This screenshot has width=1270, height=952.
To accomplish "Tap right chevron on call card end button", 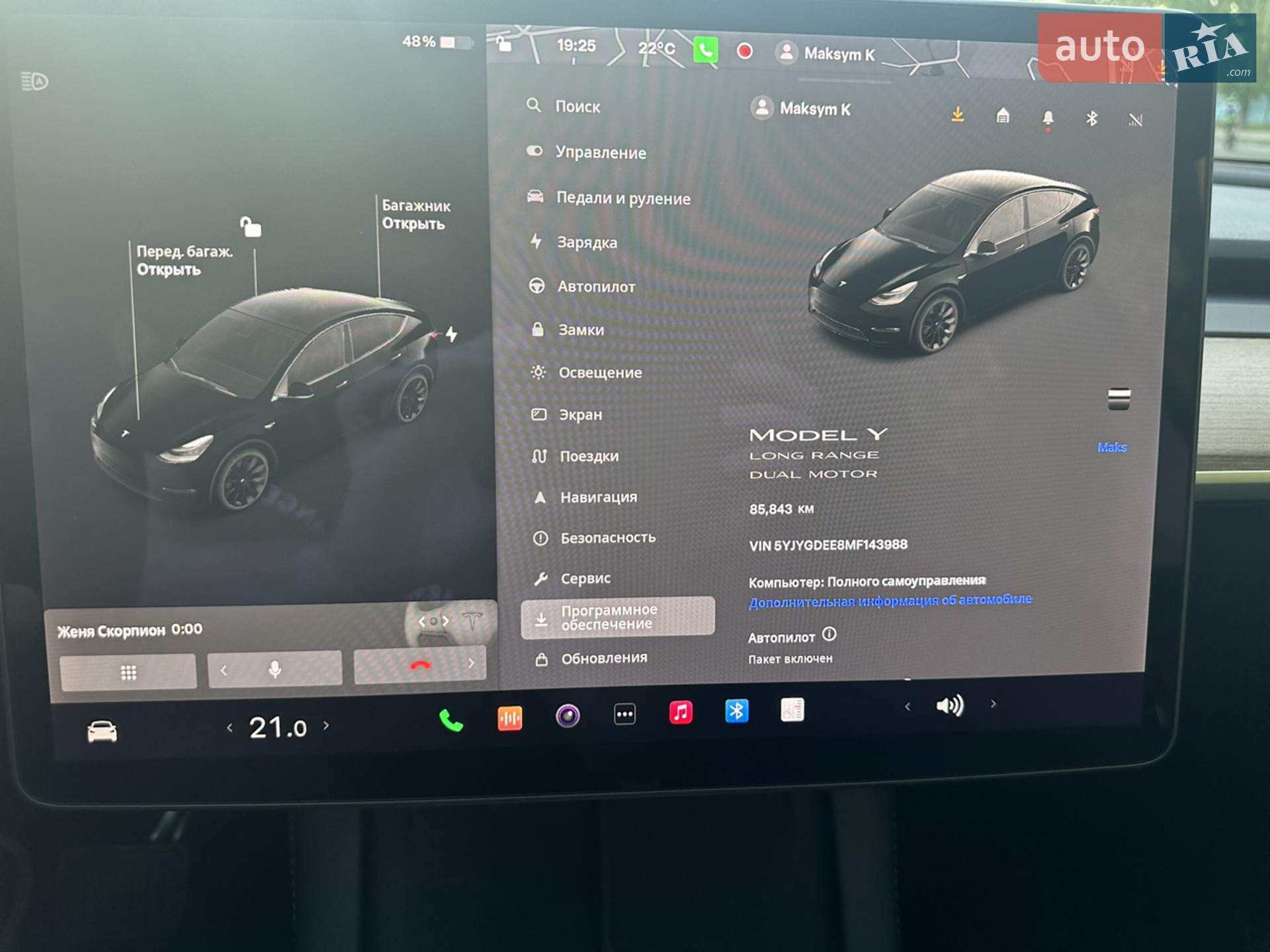I will 471,662.
